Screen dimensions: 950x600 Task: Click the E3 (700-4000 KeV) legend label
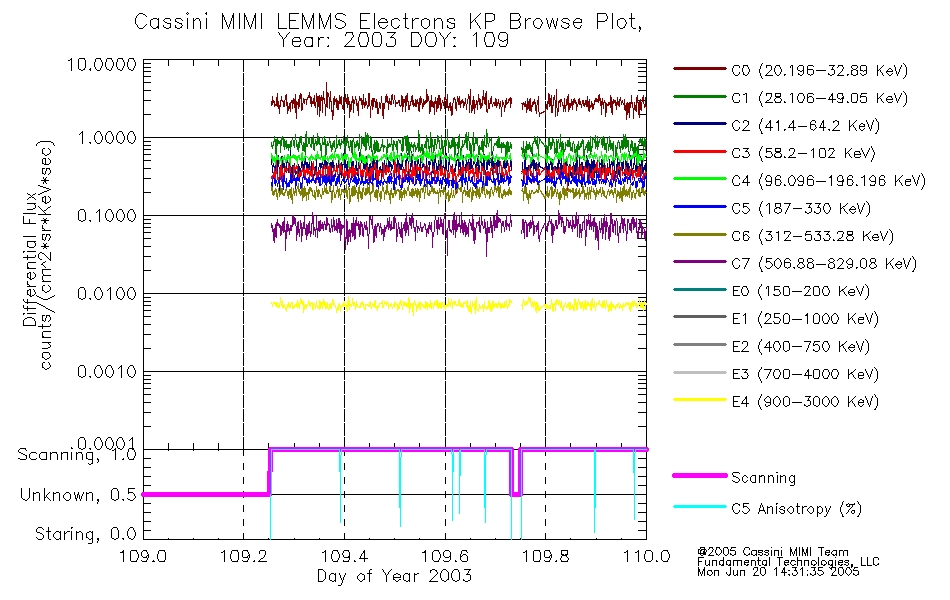(x=805, y=374)
